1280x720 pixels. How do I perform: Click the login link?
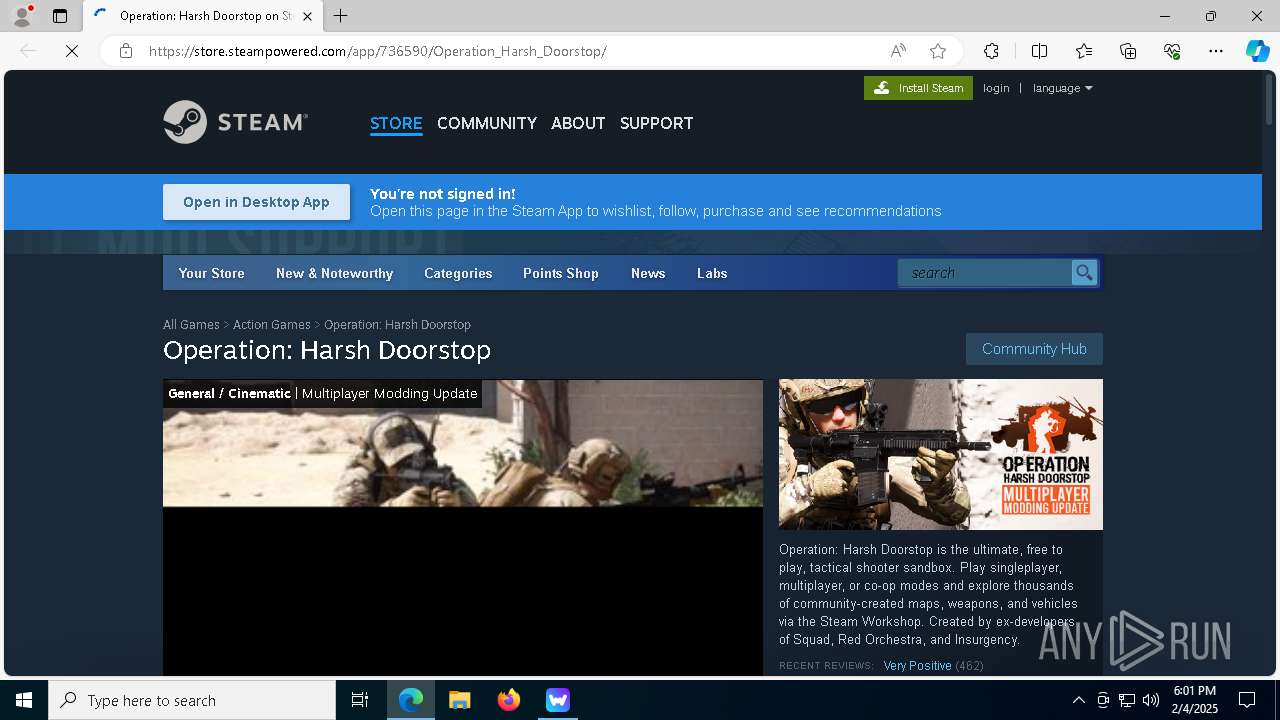pos(996,88)
